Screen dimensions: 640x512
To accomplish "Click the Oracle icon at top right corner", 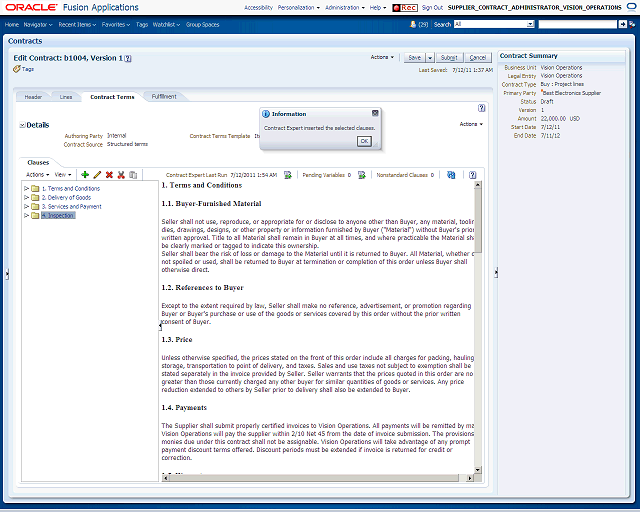I will (632, 7).
